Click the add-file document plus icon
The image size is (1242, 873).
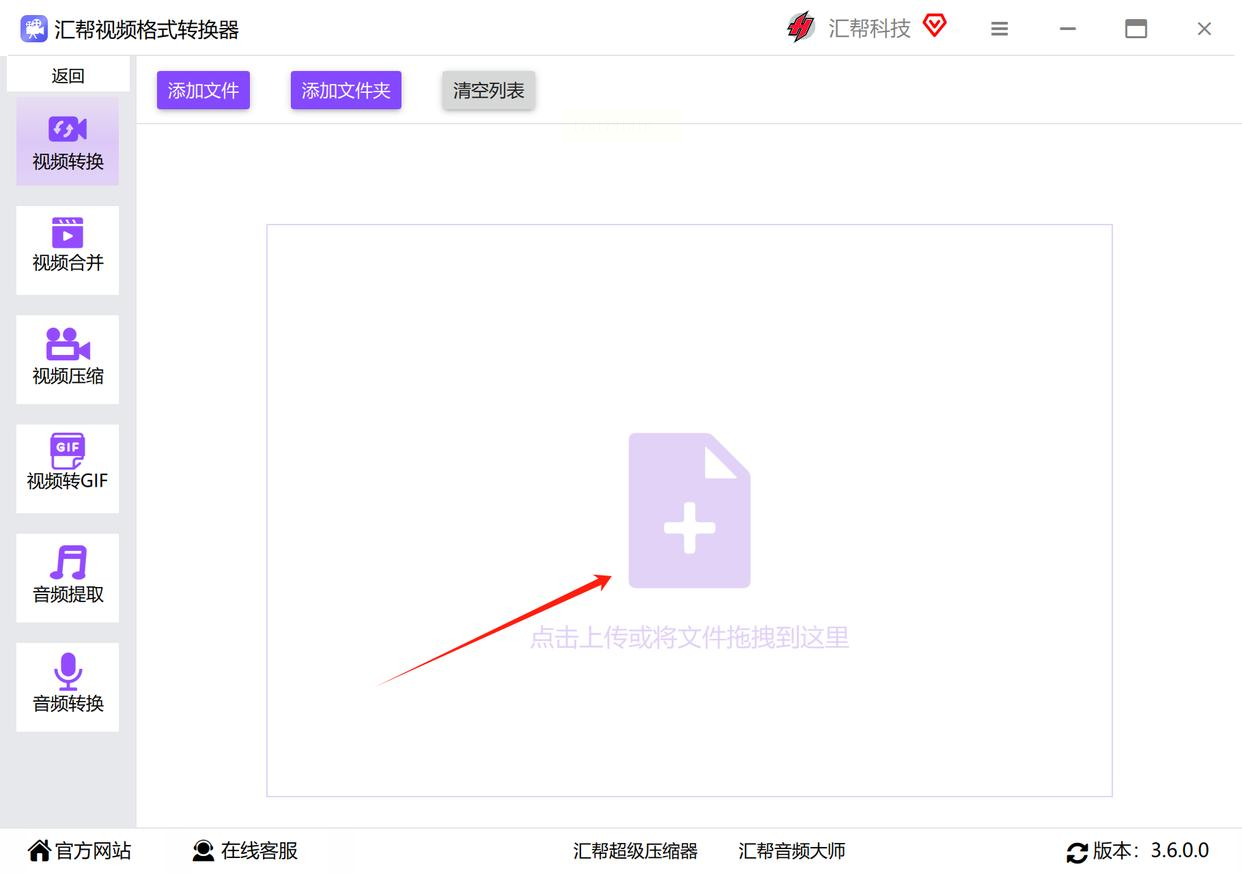689,510
